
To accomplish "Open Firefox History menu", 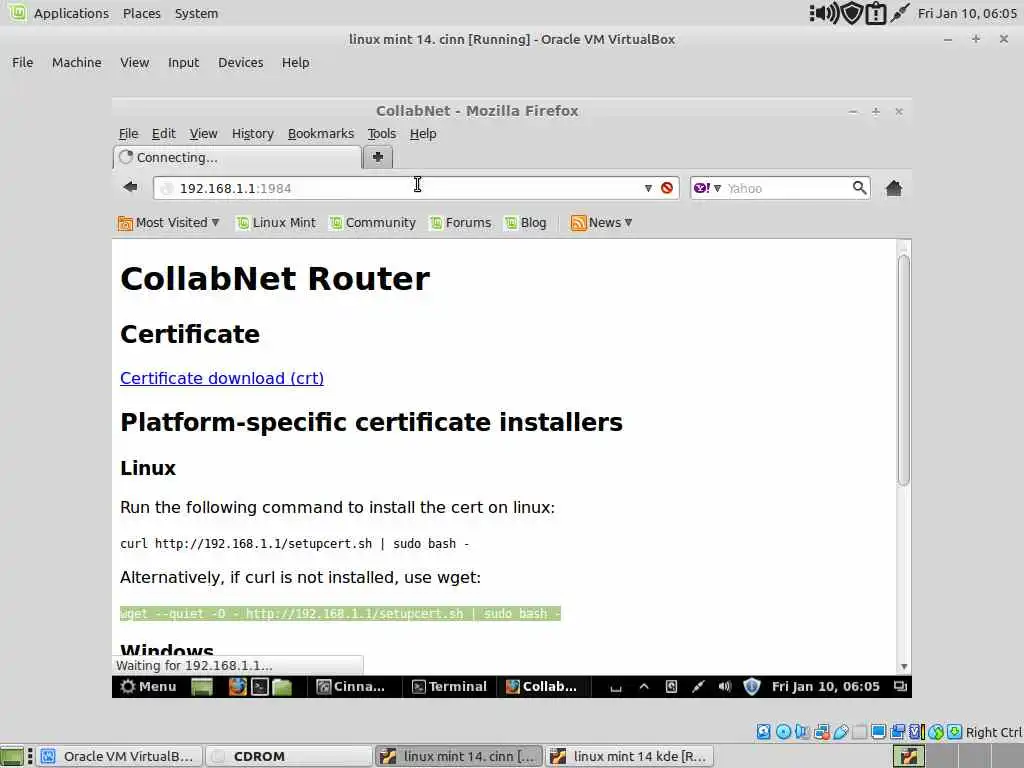I will click(253, 133).
